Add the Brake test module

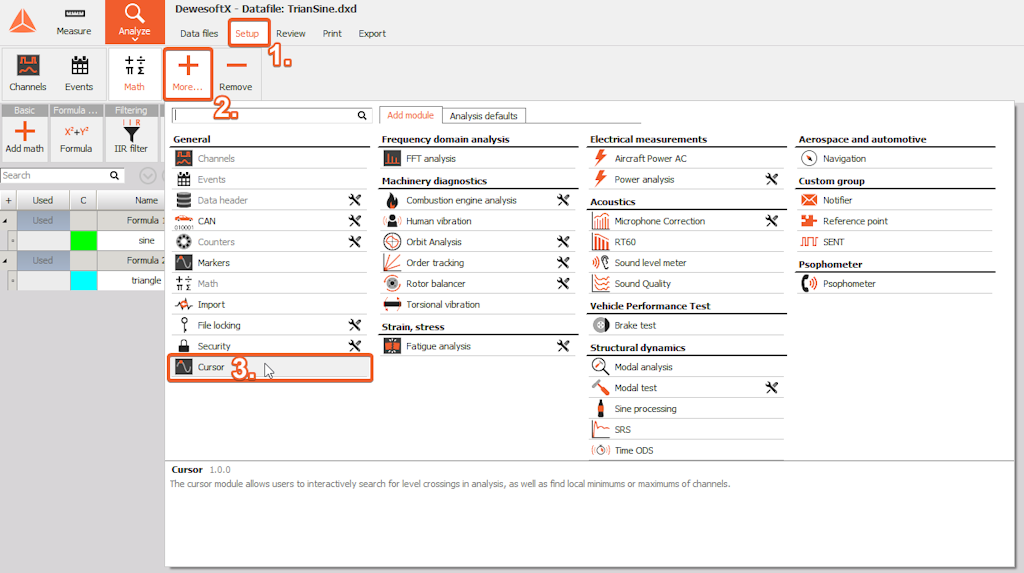pos(687,325)
